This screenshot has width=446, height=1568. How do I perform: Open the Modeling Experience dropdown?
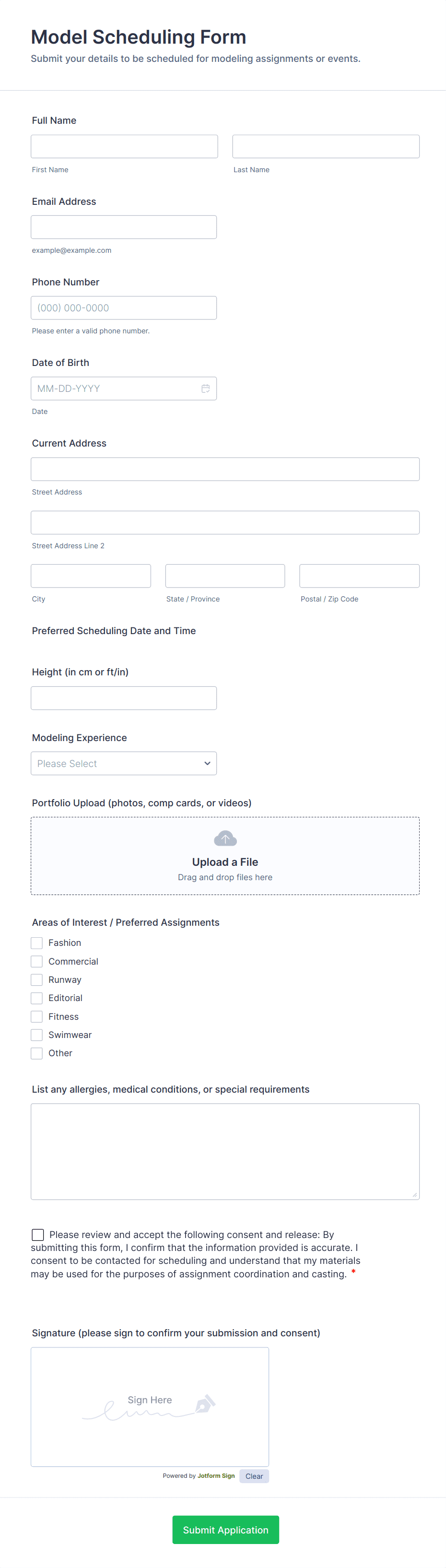pyautogui.click(x=124, y=763)
